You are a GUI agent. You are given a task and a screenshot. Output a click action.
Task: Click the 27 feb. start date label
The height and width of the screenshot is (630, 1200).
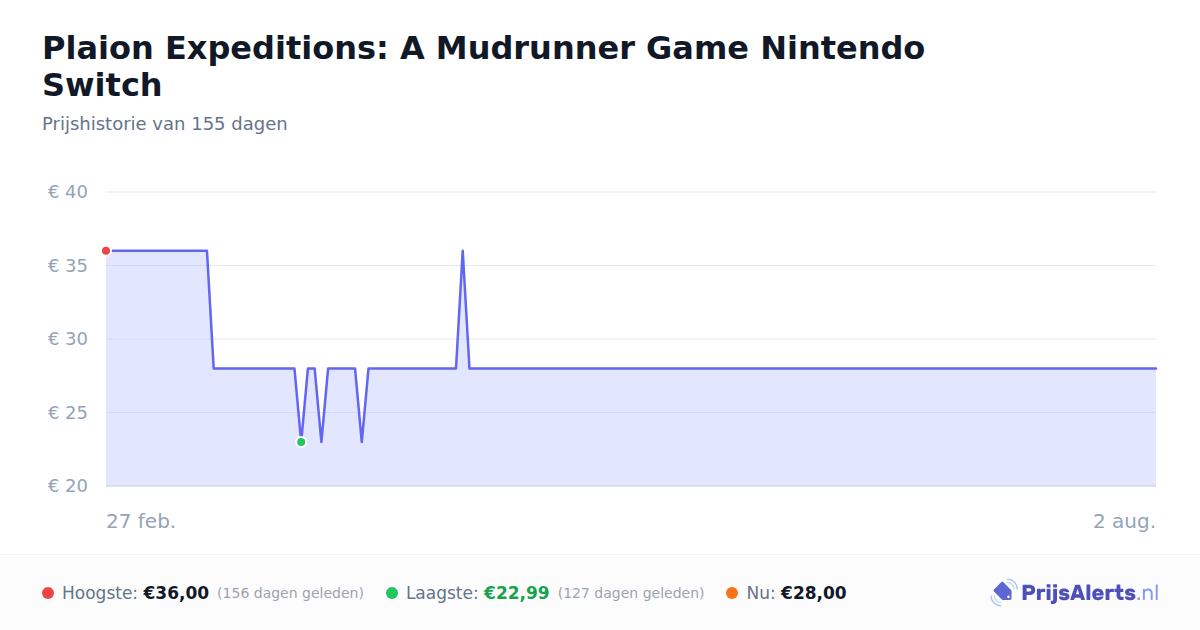(x=141, y=521)
